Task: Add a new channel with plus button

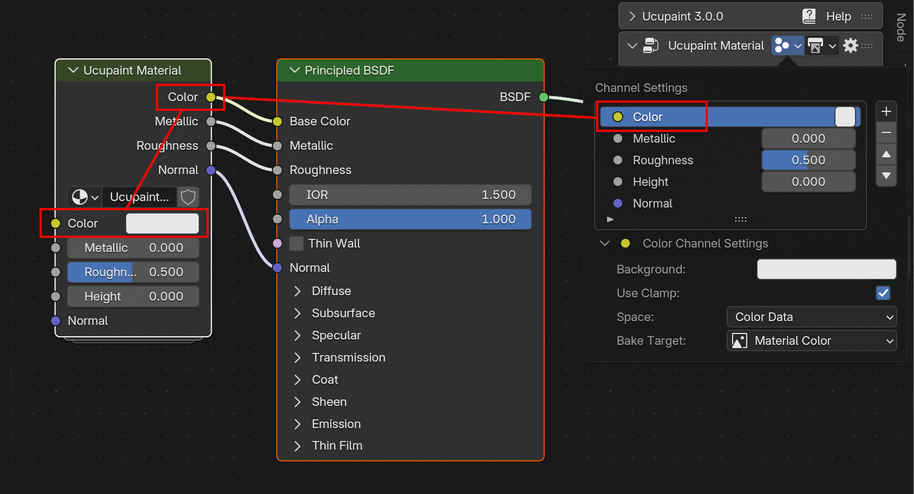Action: (x=886, y=111)
